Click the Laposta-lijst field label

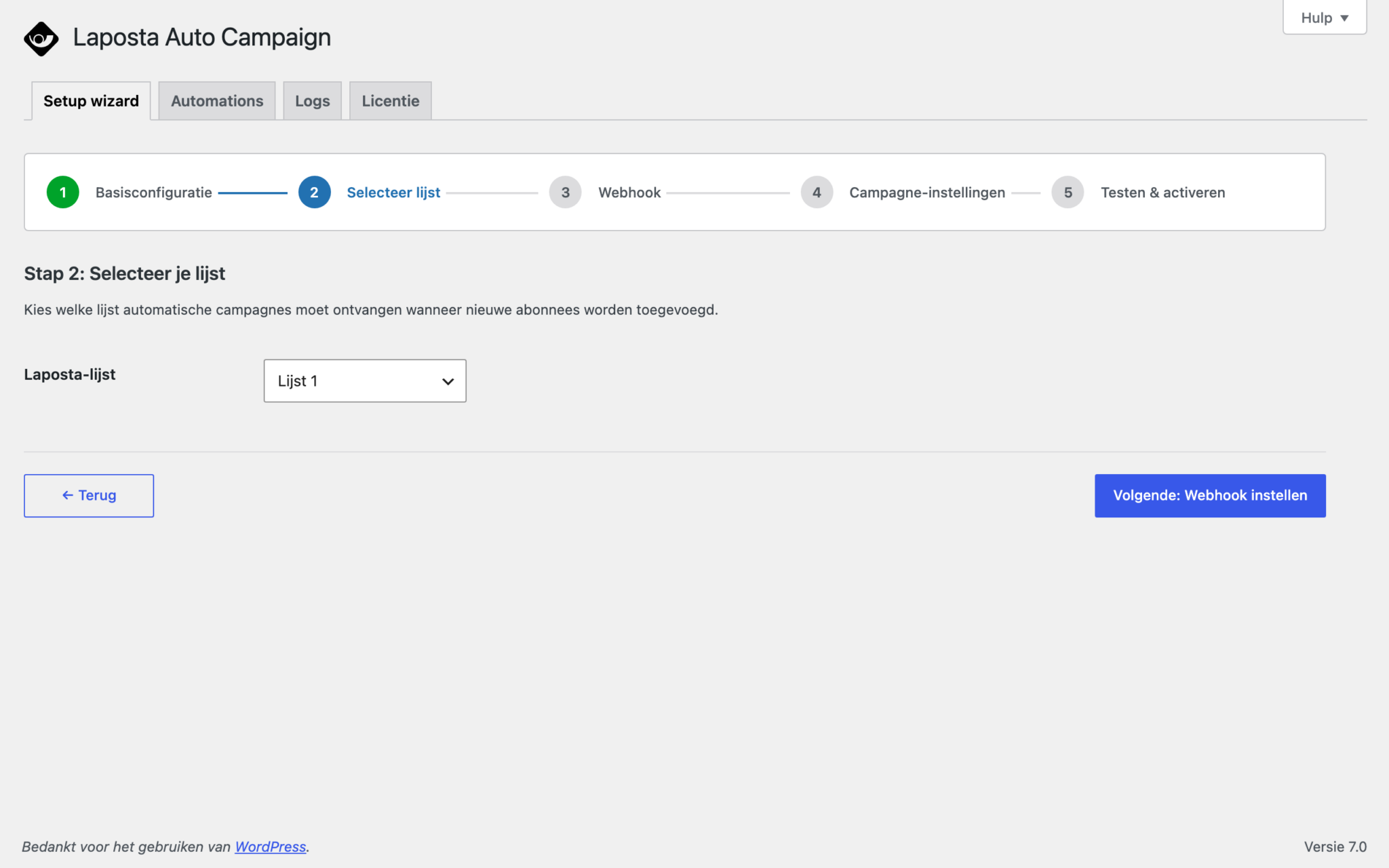point(70,374)
